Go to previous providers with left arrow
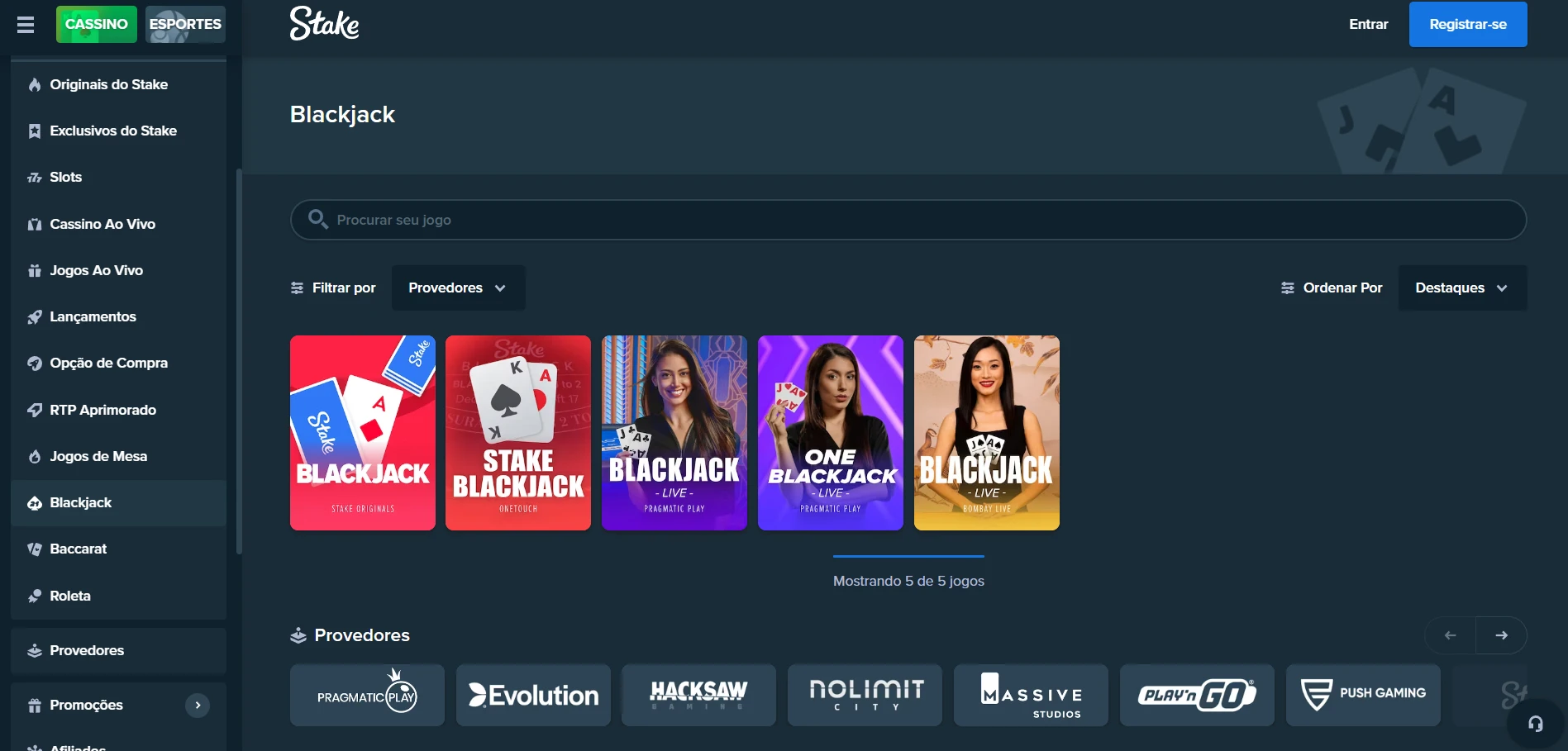This screenshot has width=1568, height=751. [1450, 635]
